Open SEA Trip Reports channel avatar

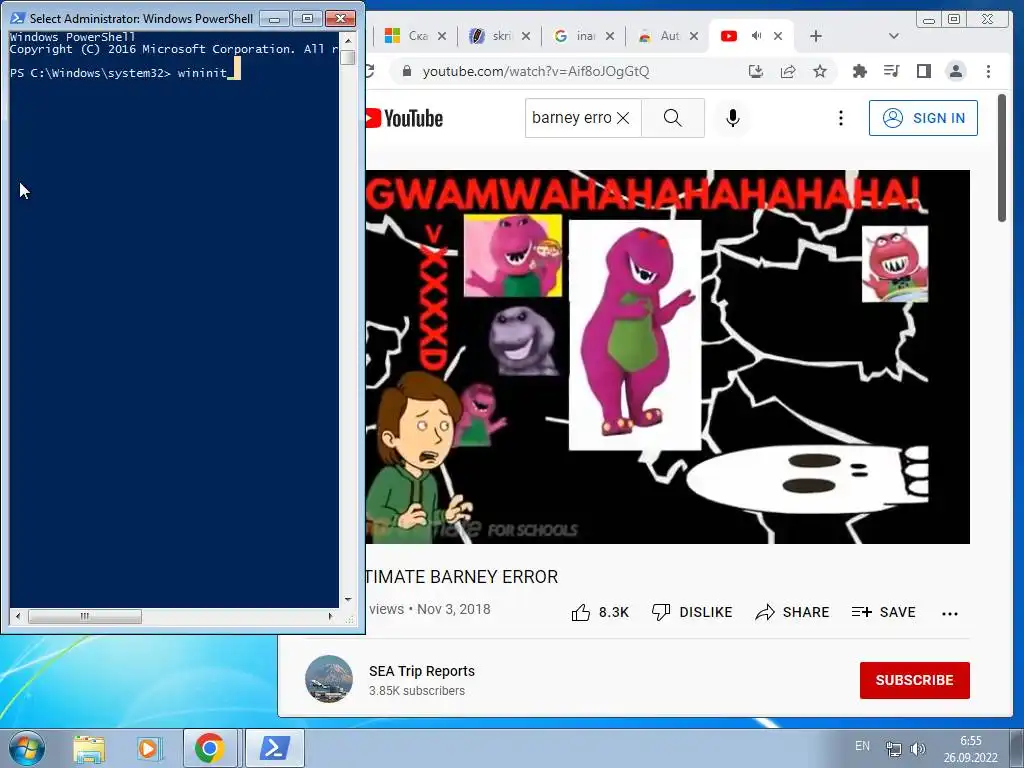point(329,679)
